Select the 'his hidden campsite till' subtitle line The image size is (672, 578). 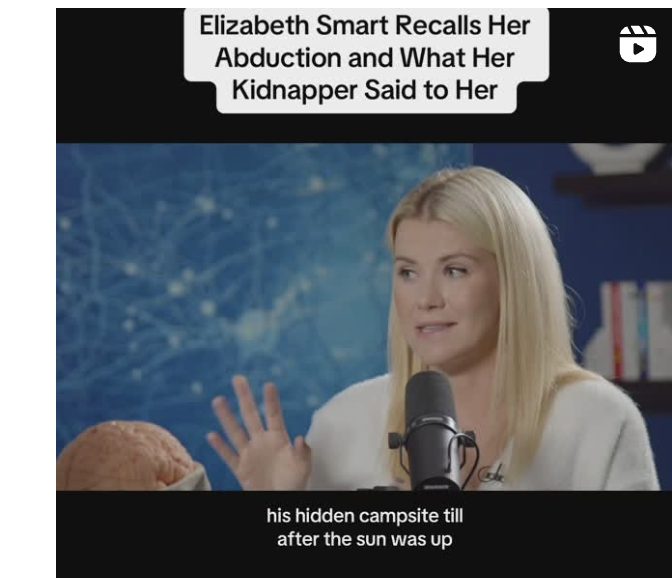[365, 515]
